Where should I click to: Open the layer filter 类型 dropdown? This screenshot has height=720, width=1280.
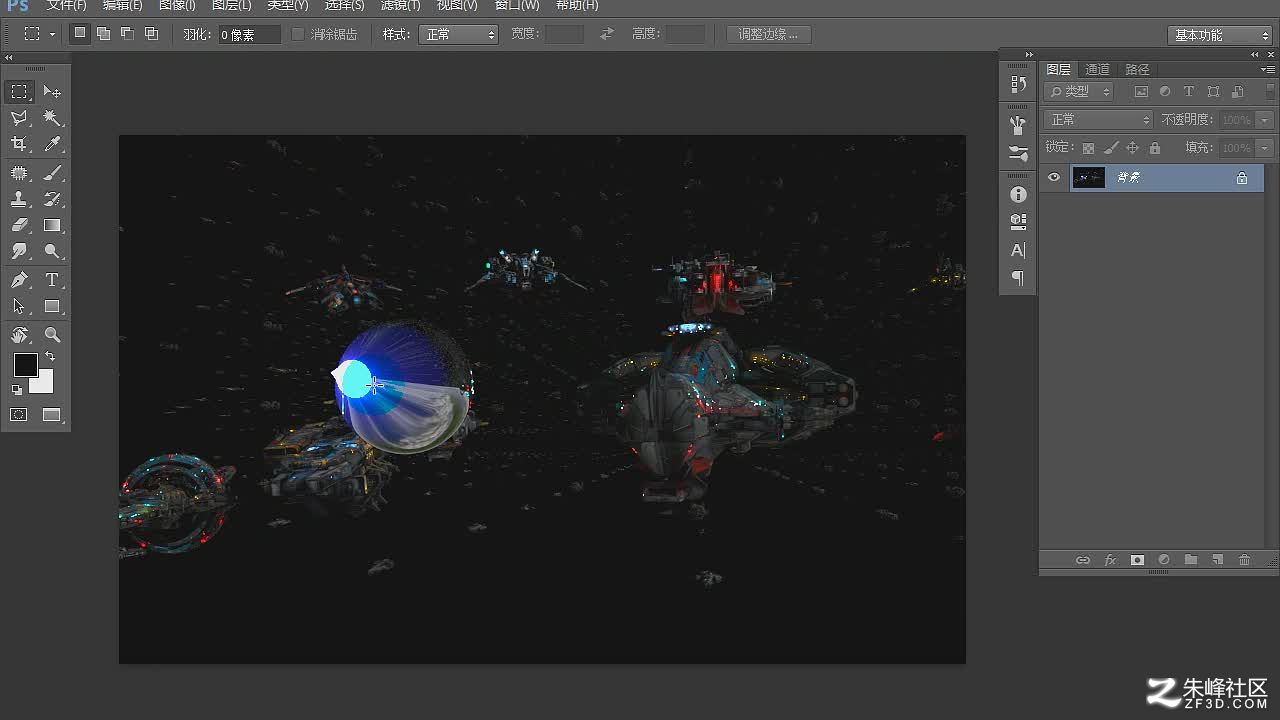pos(1079,91)
